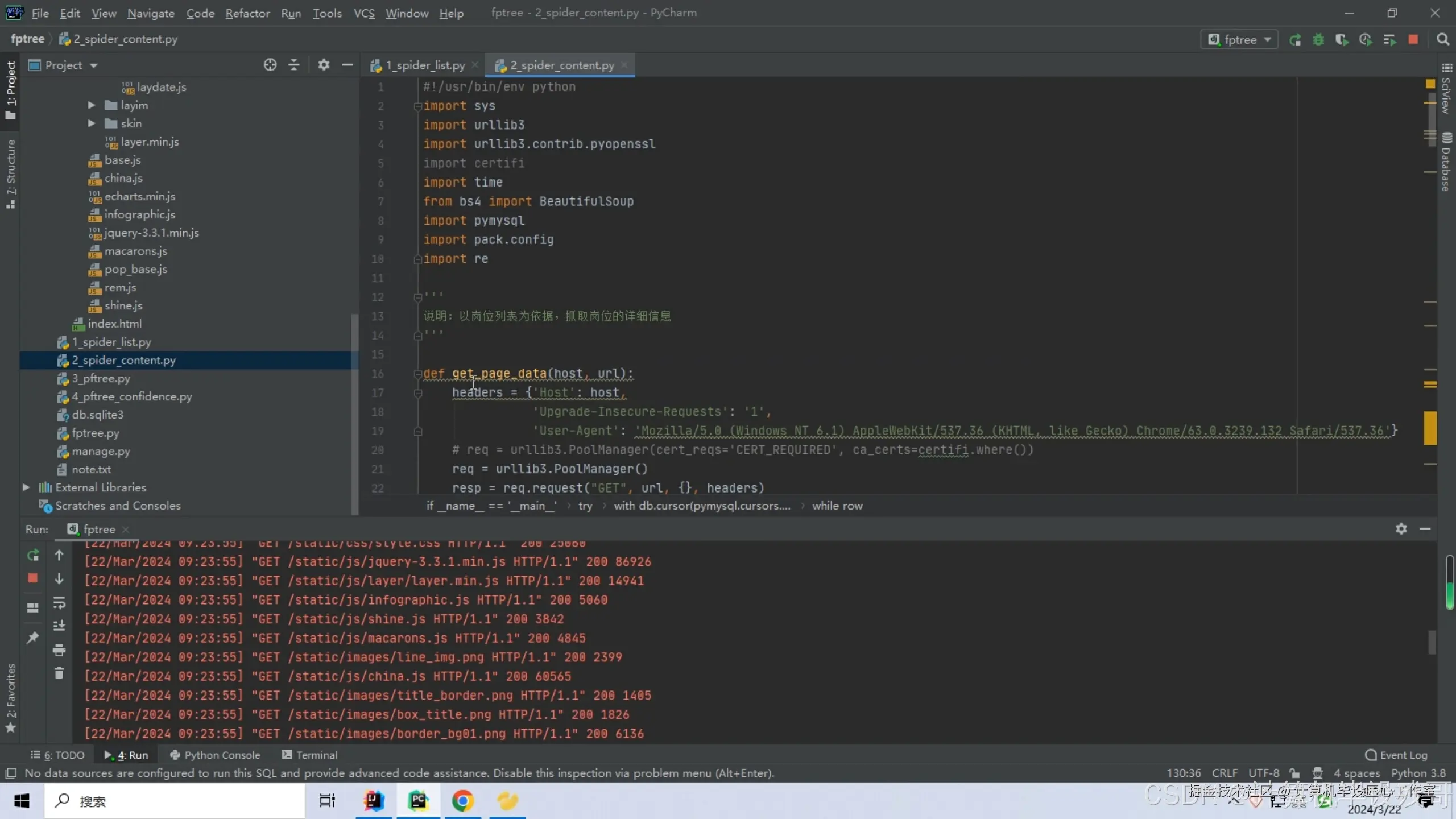The width and height of the screenshot is (1456, 819).
Task: Toggle soft-wrap in Run console
Action: point(59,602)
